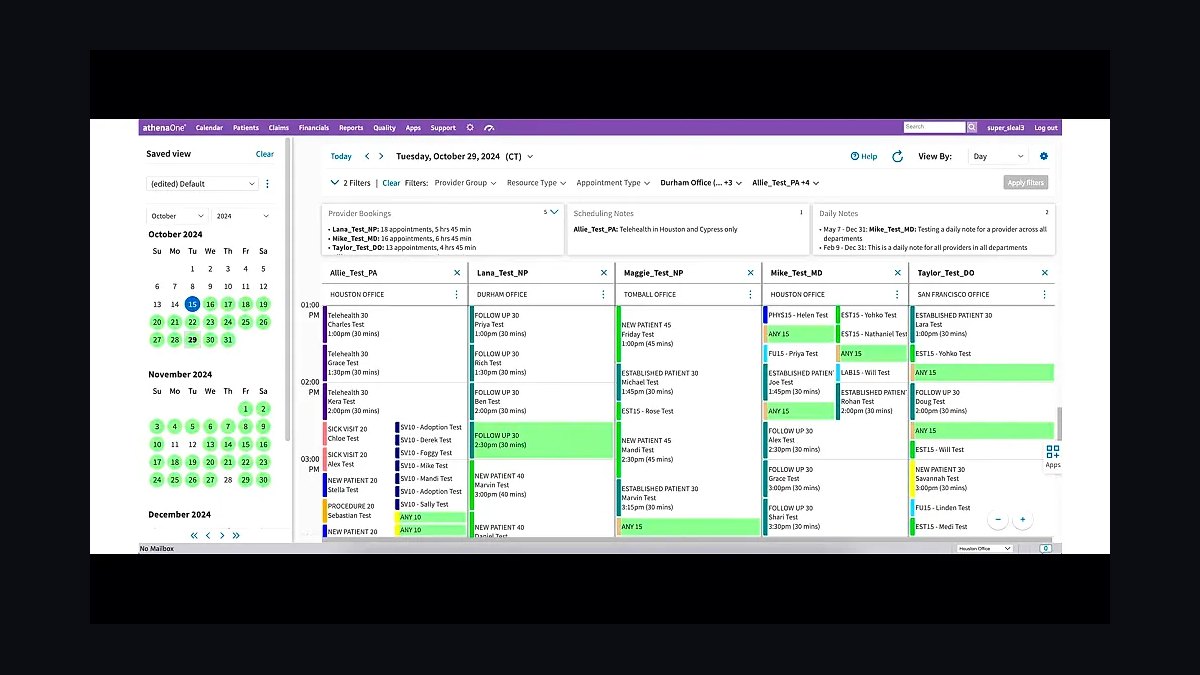This screenshot has width=1200, height=675.
Task: Zoom in the calendar with the plus button
Action: (1022, 520)
